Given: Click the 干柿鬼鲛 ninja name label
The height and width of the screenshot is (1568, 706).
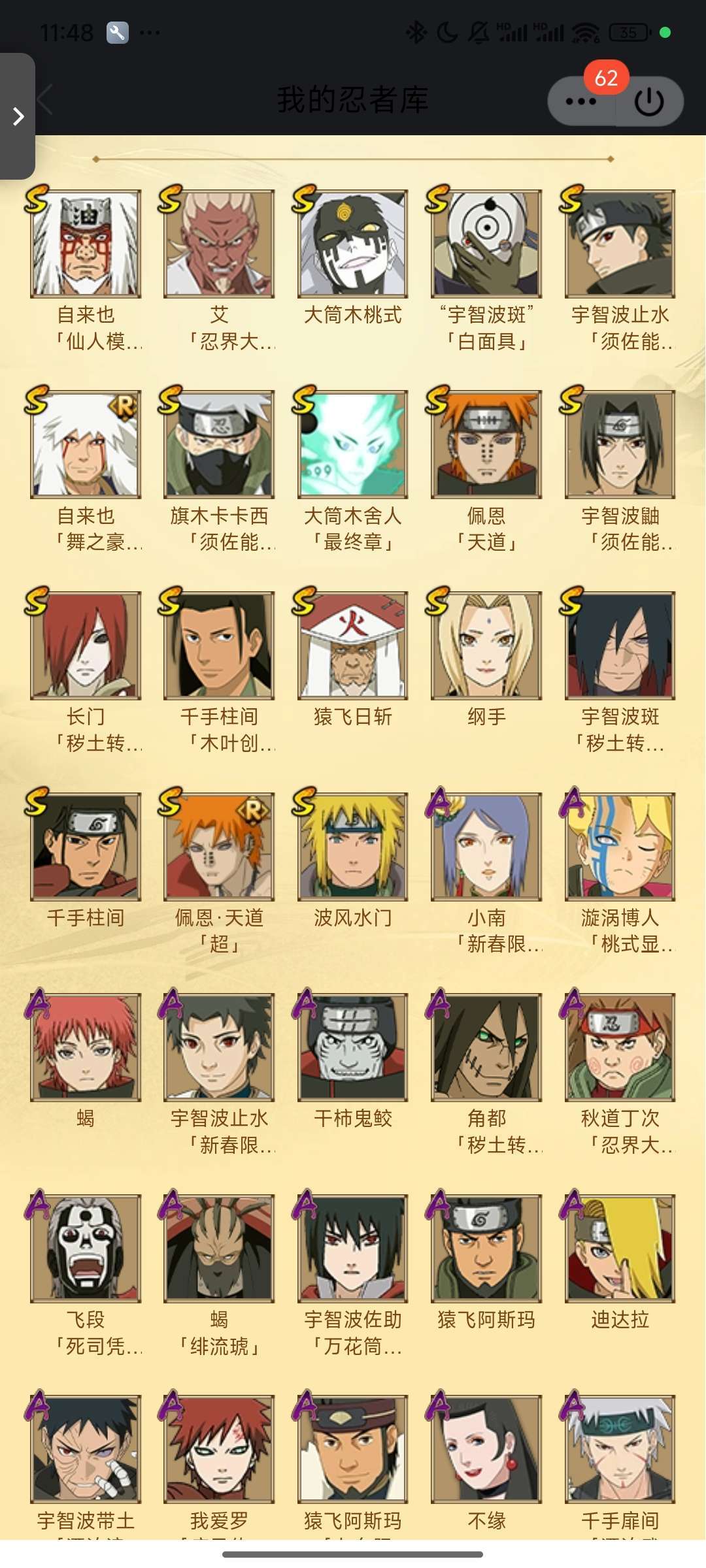Looking at the screenshot, I should [353, 1119].
